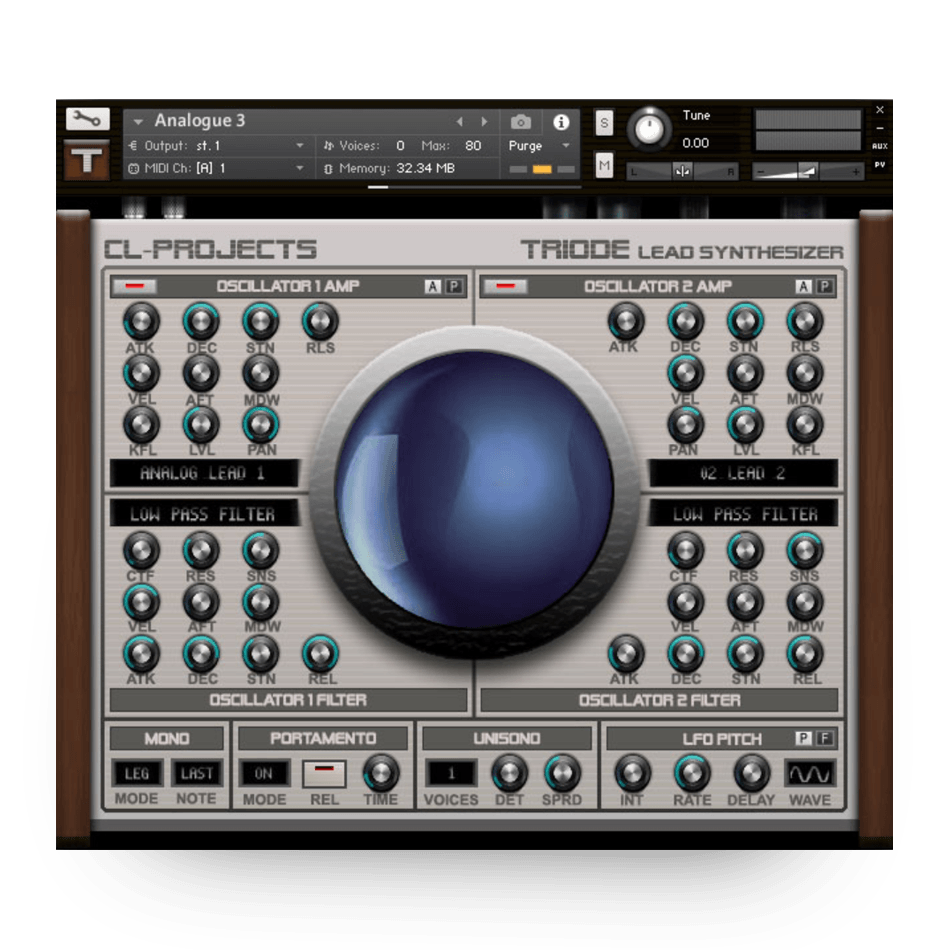
Task: Click the 'F' icon in LFO Pitch
Action: pyautogui.click(x=825, y=739)
